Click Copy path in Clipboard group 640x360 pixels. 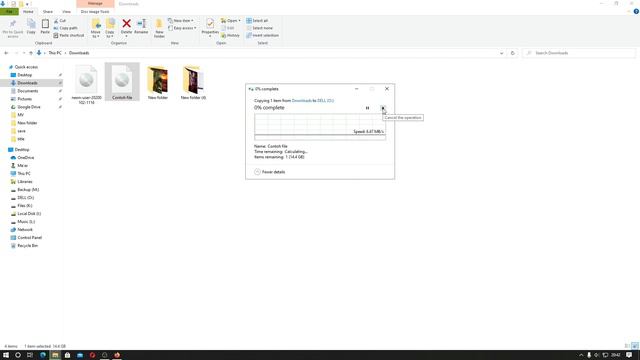pyautogui.click(x=65, y=28)
